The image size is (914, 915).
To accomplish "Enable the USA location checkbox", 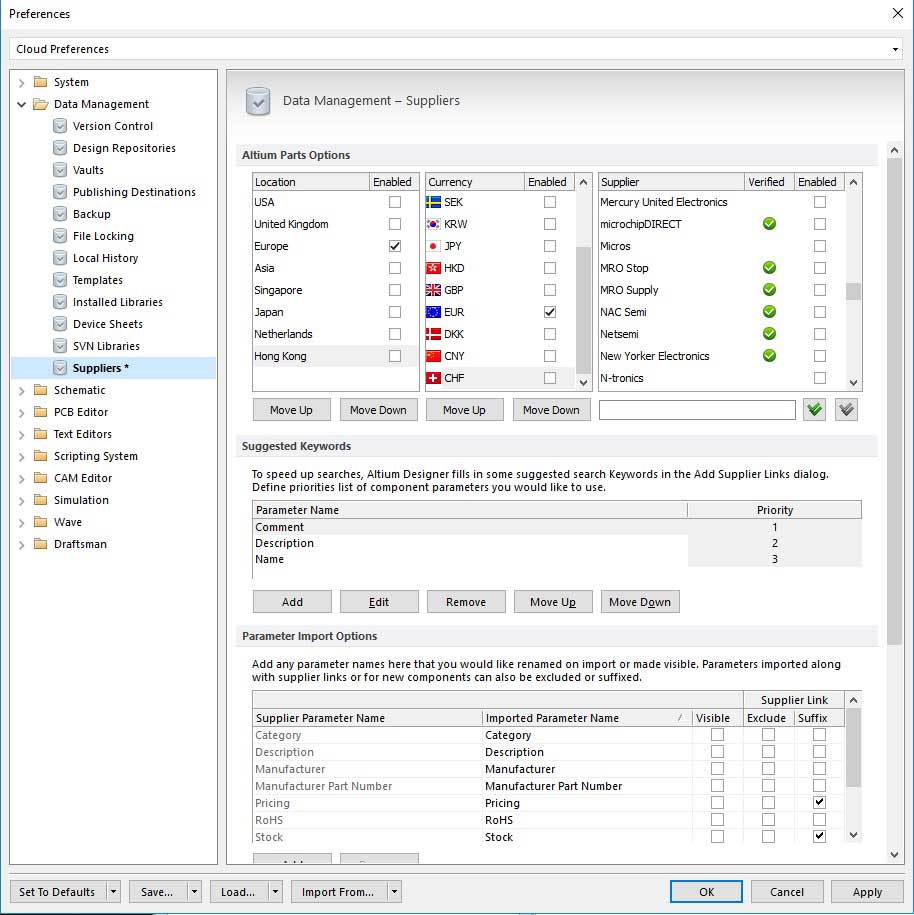I will pos(395,202).
